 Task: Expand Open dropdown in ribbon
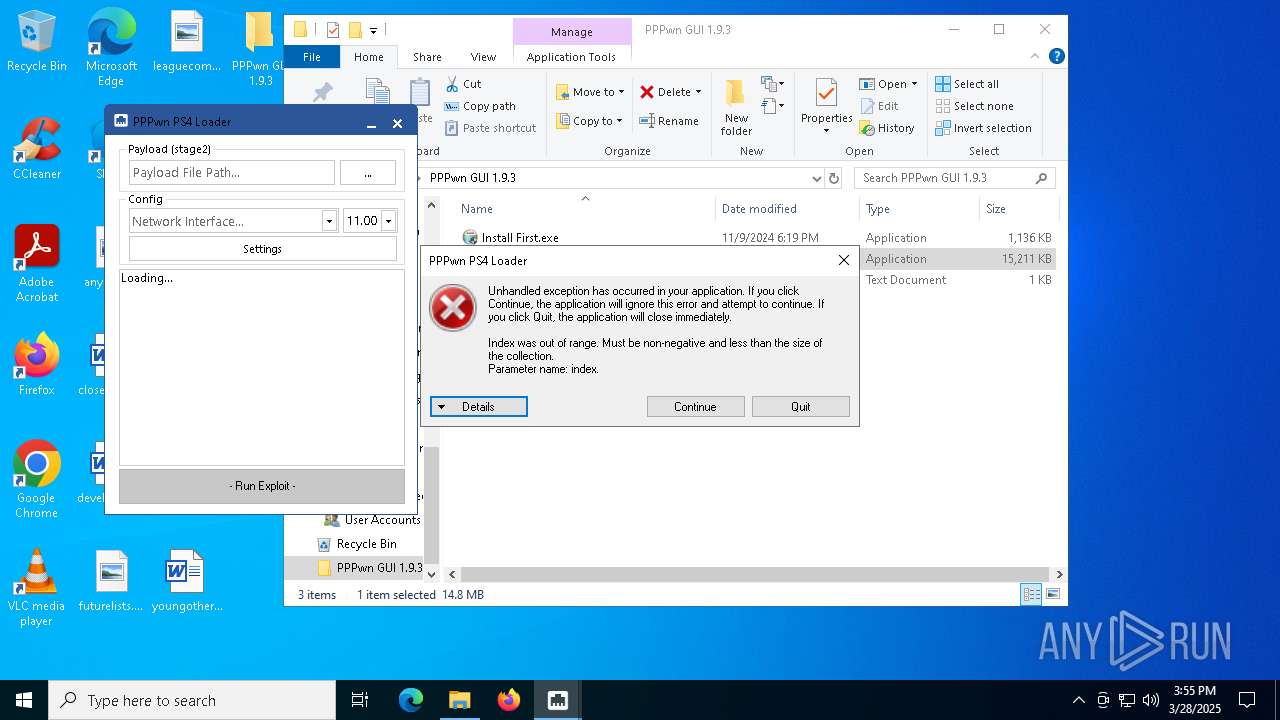914,84
